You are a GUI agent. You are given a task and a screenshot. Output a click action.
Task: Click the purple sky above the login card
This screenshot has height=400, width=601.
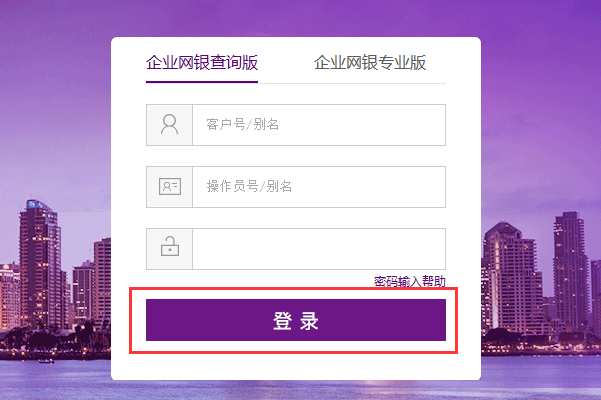300,17
